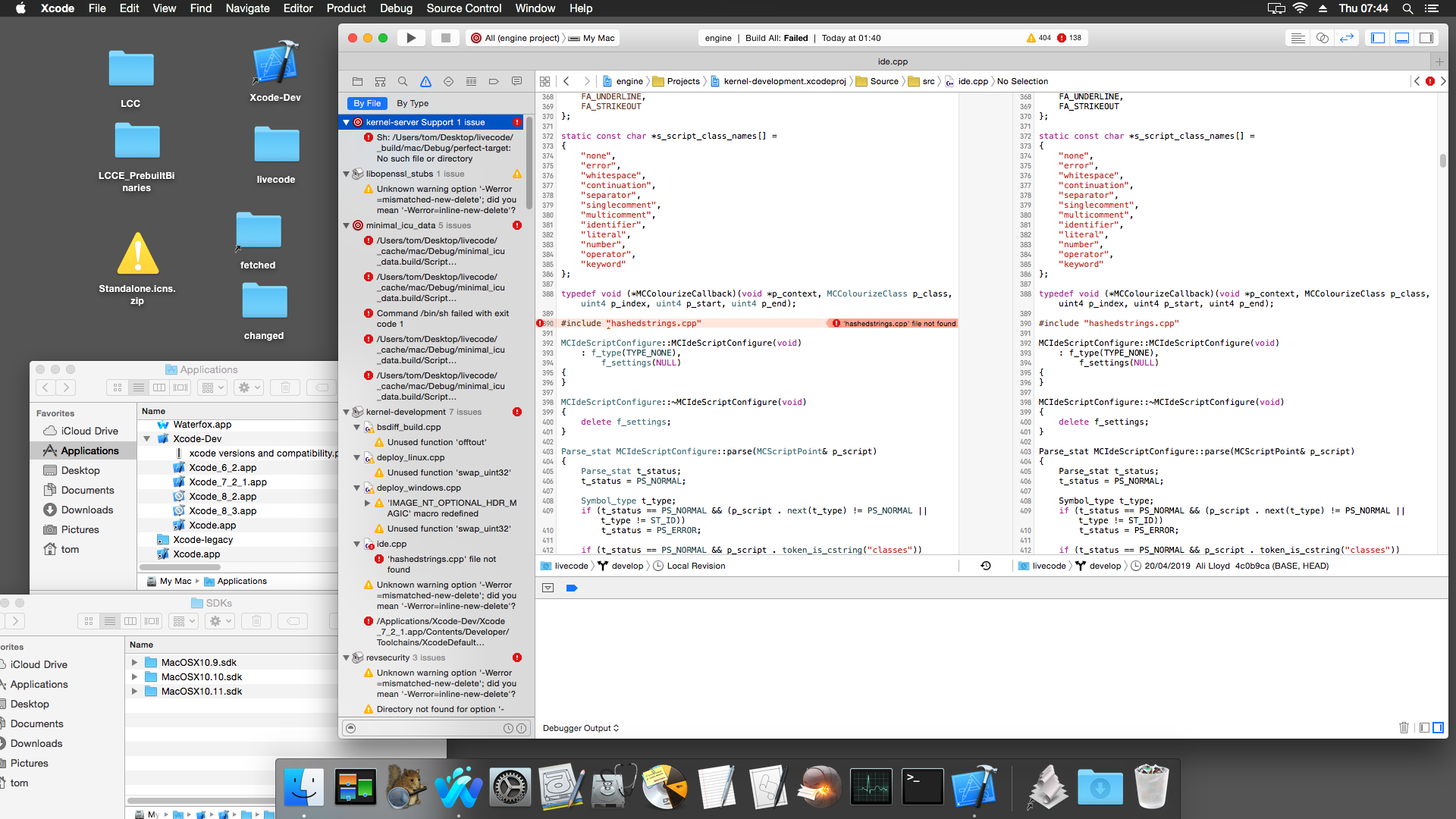The width and height of the screenshot is (1456, 819).
Task: Open the Symbol navigator
Action: (380, 81)
